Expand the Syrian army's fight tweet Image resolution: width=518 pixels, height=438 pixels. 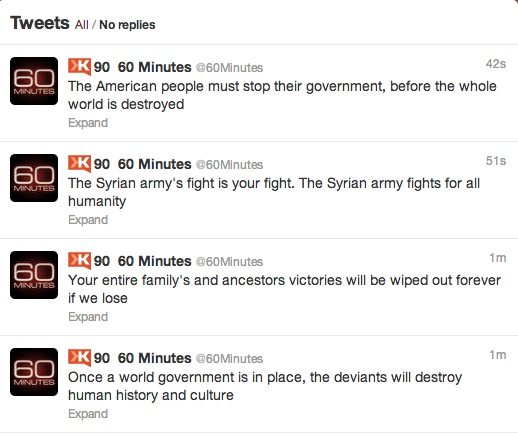tap(88, 220)
